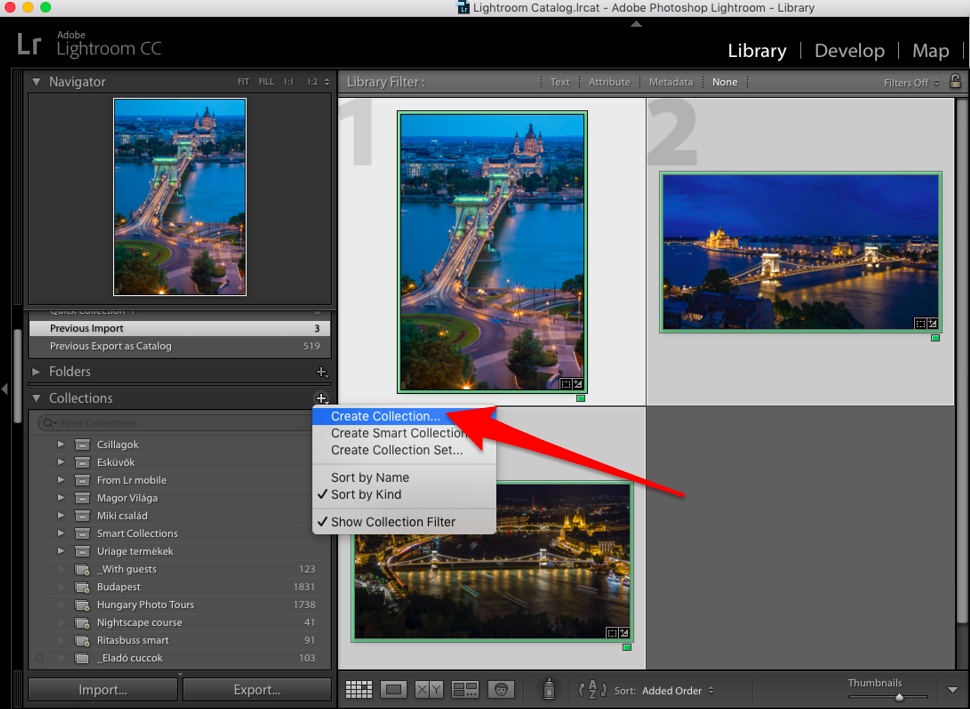Click the _With guests smart collection icon
The image size is (970, 709).
tap(82, 569)
